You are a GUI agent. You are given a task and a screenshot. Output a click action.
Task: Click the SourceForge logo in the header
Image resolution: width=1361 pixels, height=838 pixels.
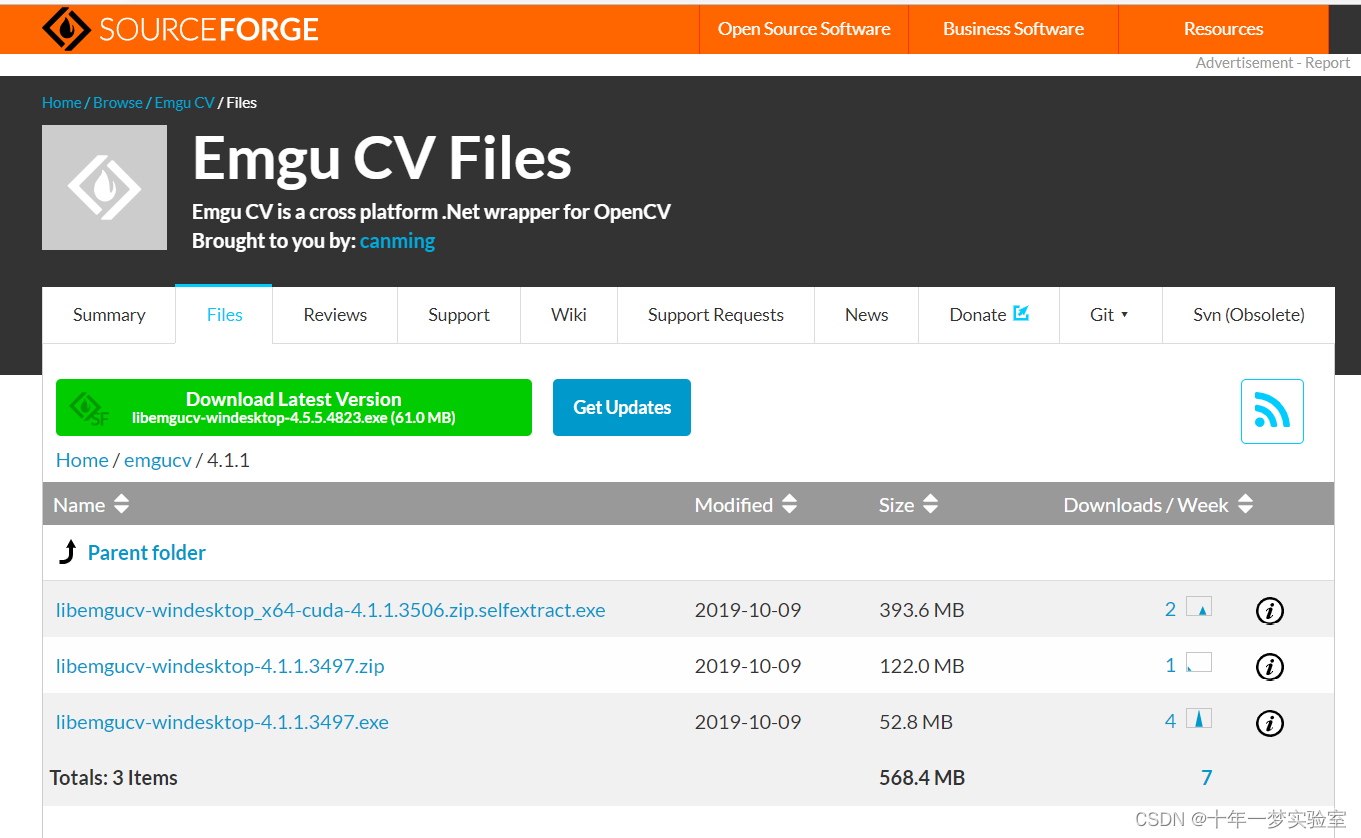point(181,29)
